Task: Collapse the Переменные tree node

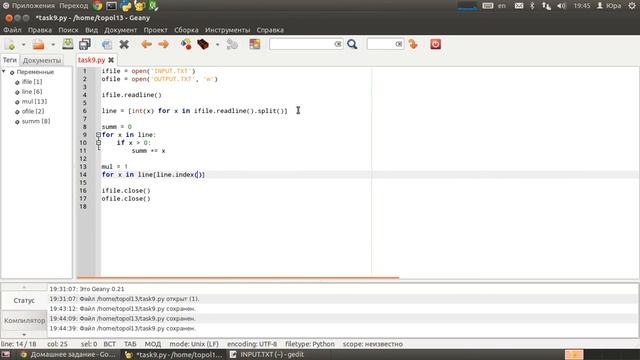Action: pyautogui.click(x=4, y=72)
